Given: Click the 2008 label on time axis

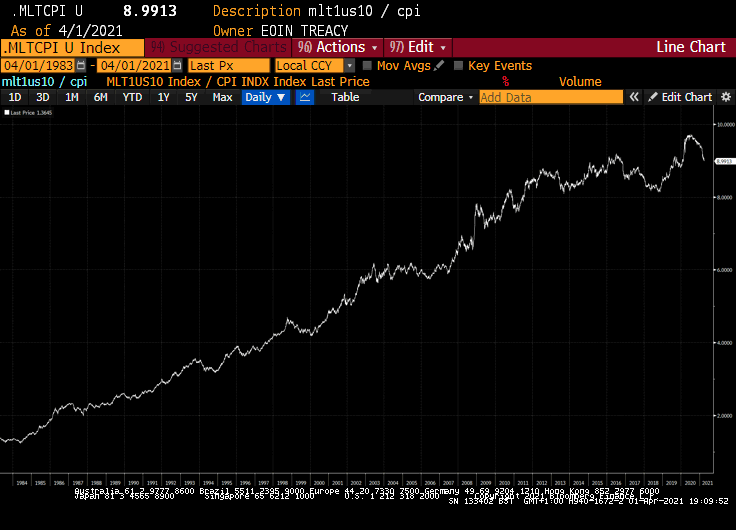Looking at the screenshot, I should [x=467, y=483].
